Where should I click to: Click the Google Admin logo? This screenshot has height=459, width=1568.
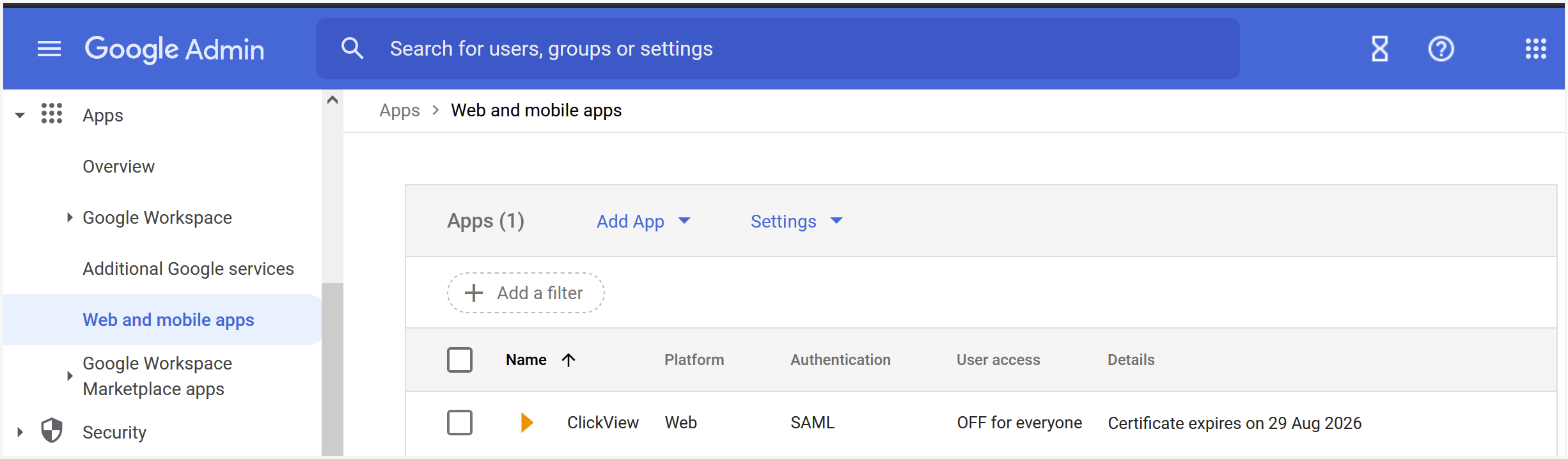click(175, 49)
